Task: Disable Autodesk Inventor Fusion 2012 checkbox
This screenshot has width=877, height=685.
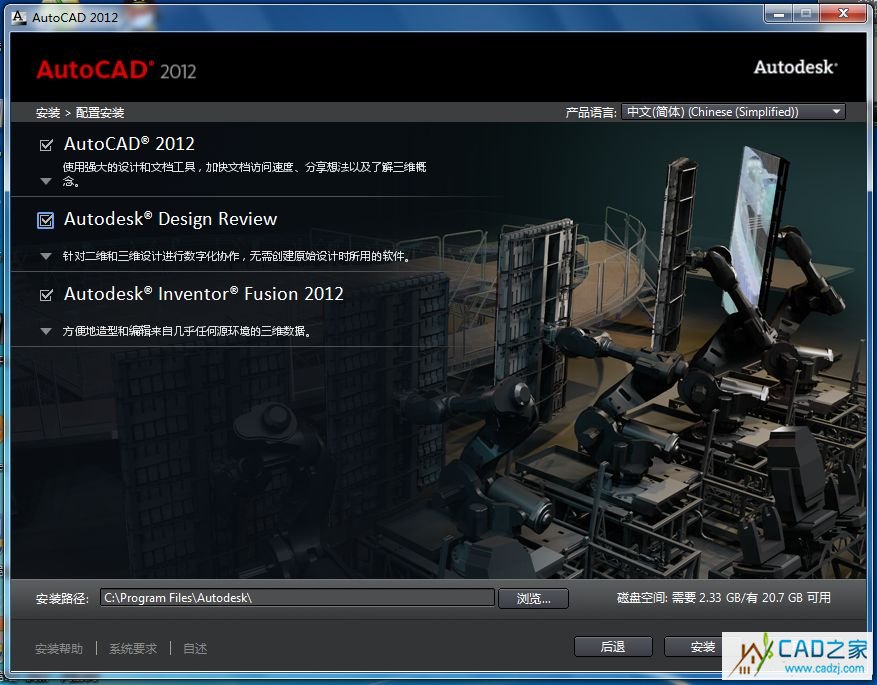Action: click(46, 295)
